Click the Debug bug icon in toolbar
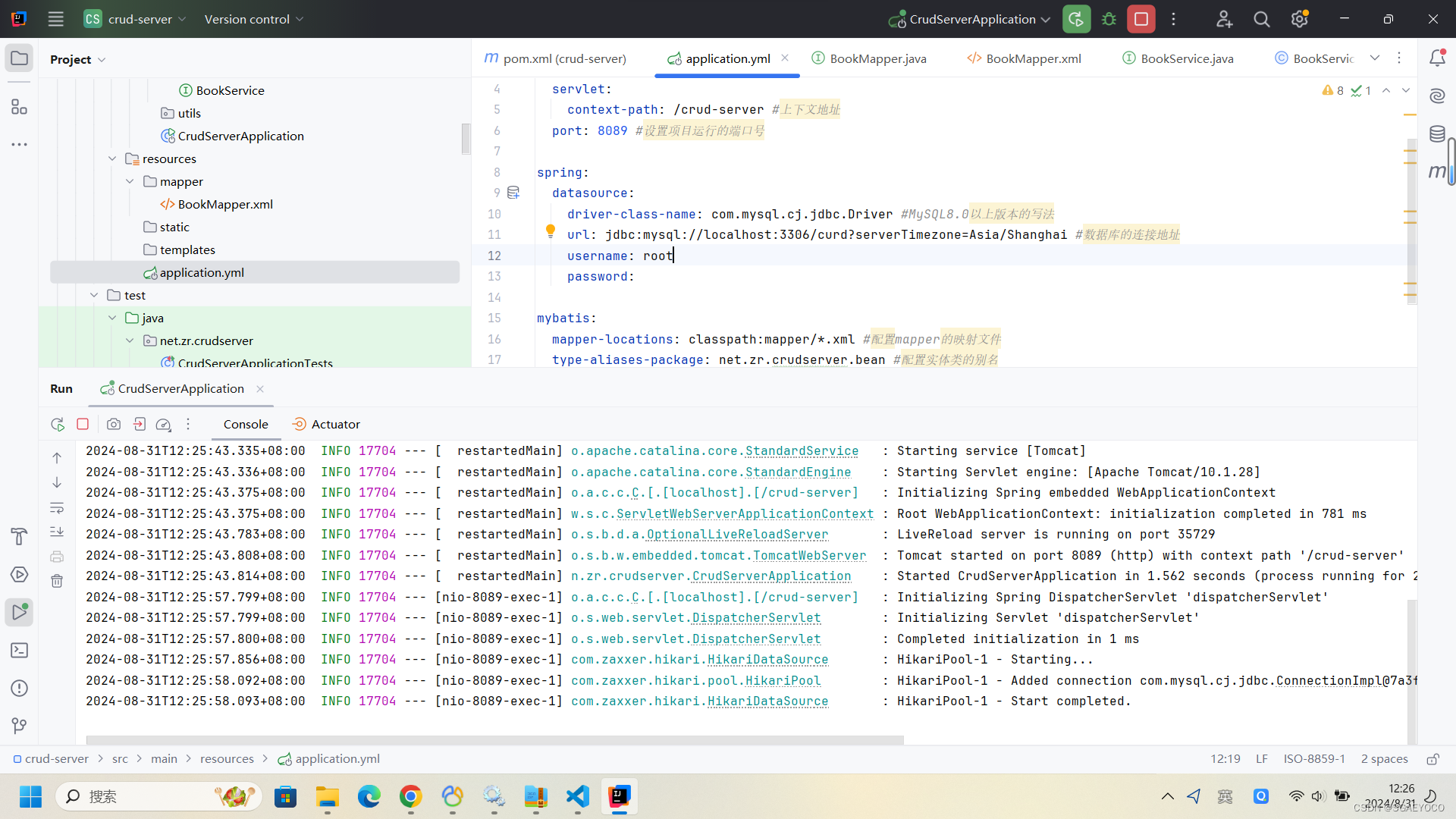Image resolution: width=1456 pixels, height=819 pixels. pyautogui.click(x=1109, y=19)
